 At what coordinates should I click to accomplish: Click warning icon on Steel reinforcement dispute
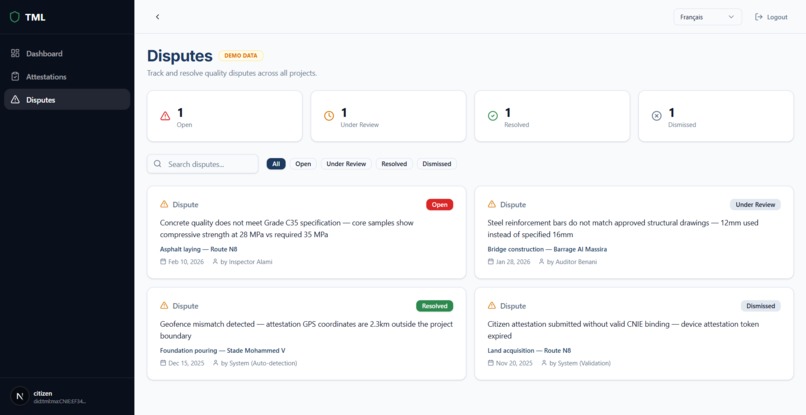click(491, 204)
